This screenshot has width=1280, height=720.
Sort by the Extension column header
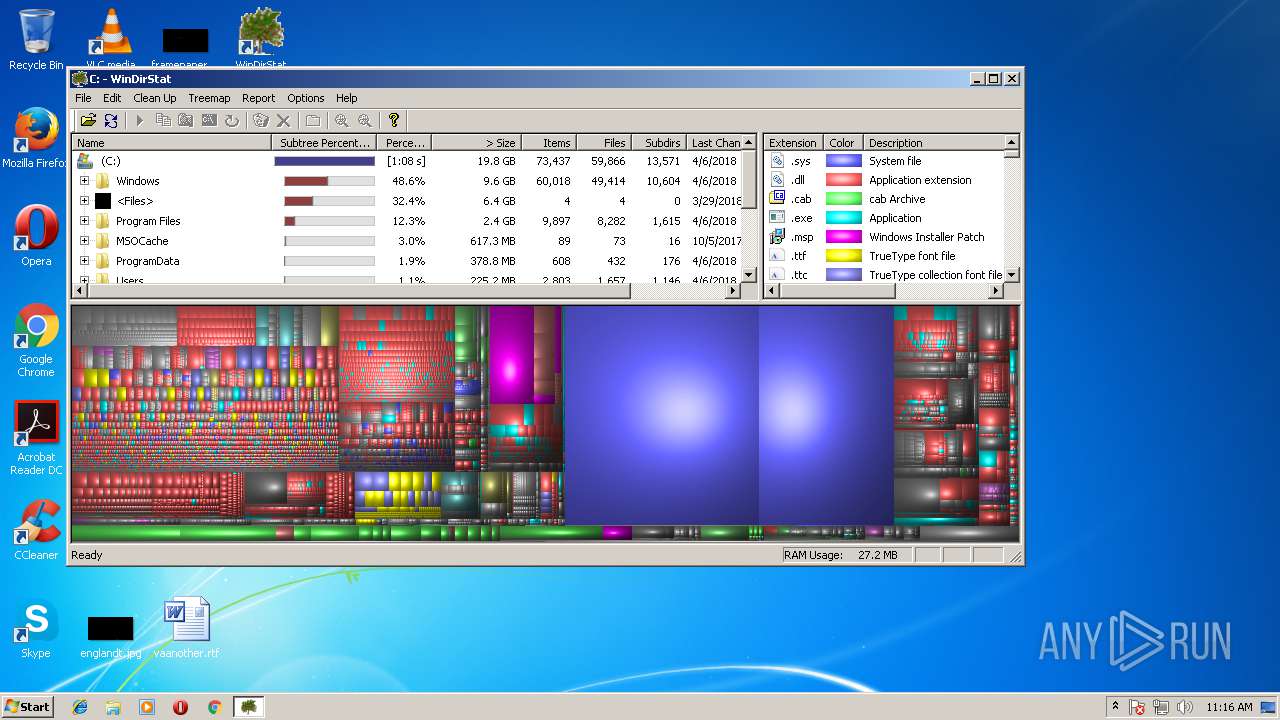(x=793, y=143)
